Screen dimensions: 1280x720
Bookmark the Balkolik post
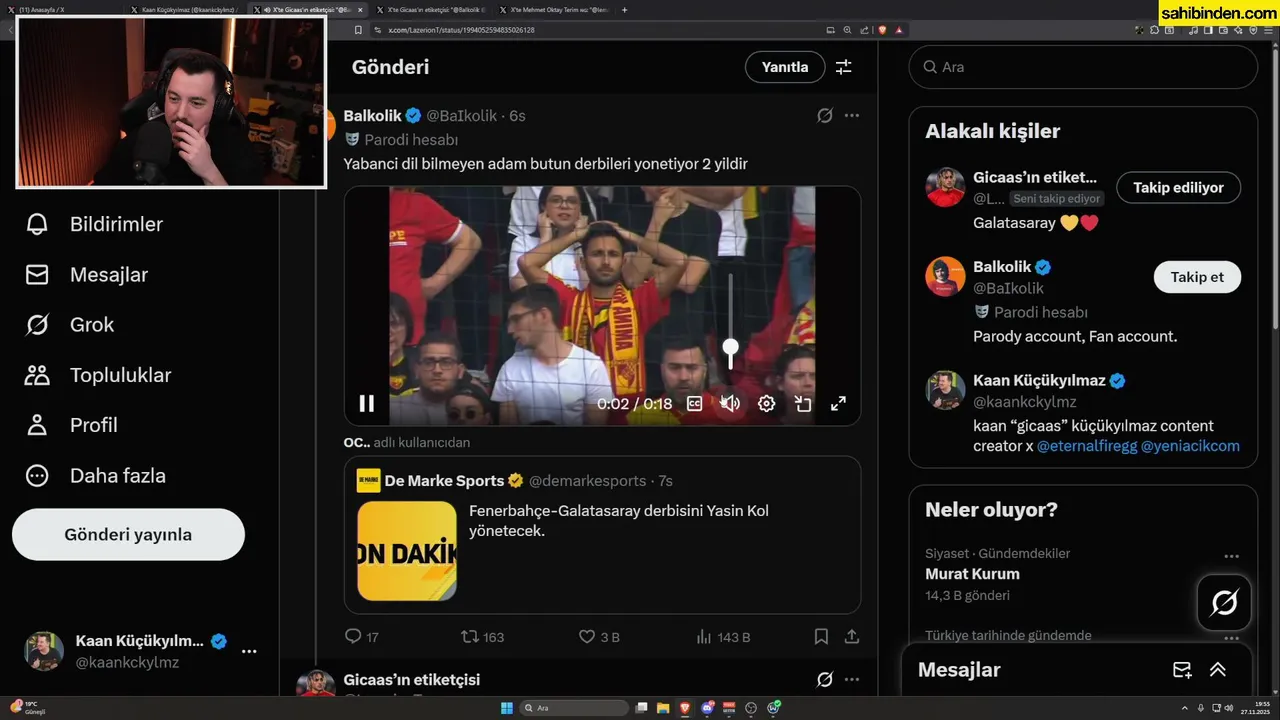coord(821,636)
